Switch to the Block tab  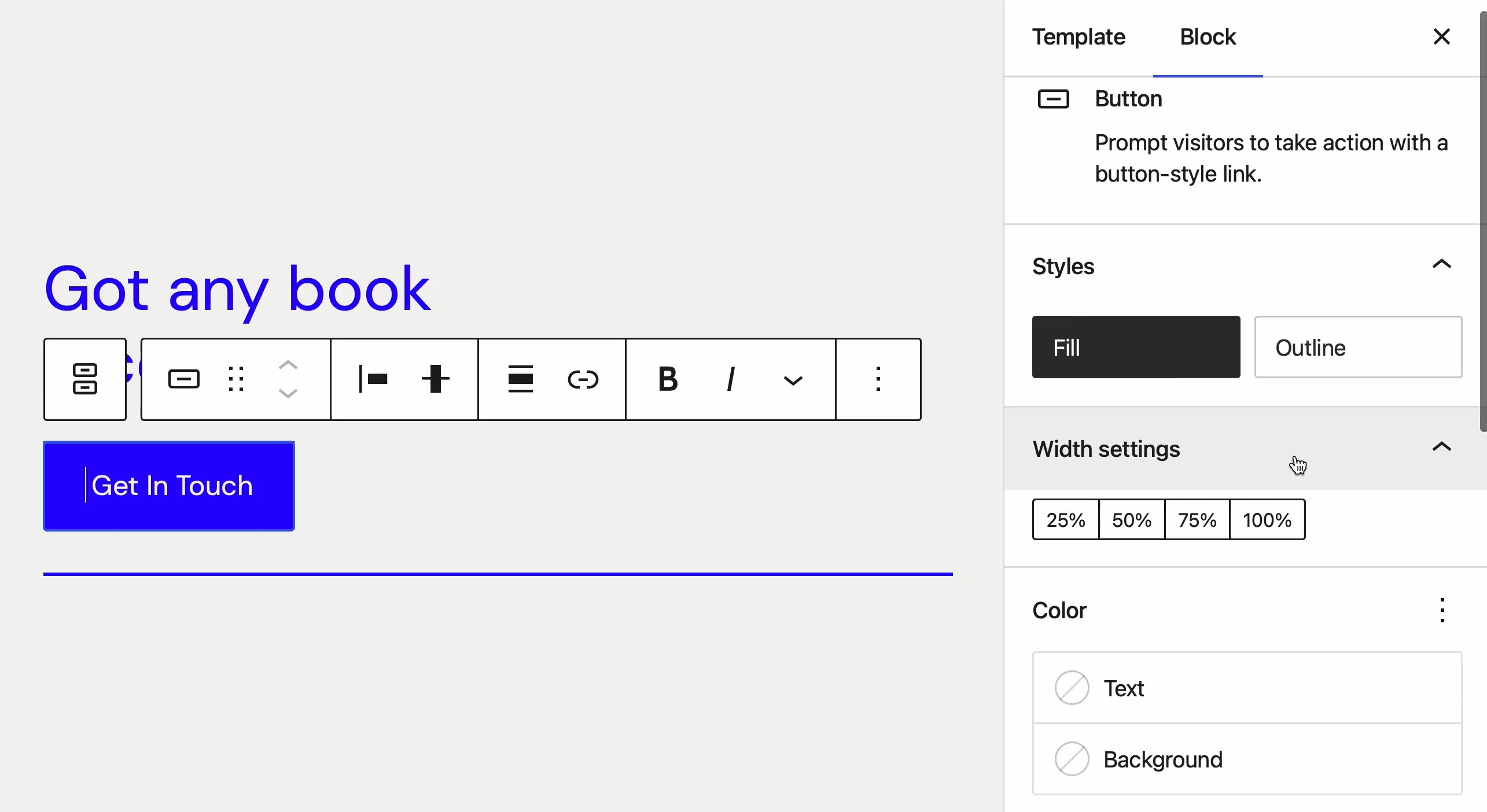coord(1206,36)
